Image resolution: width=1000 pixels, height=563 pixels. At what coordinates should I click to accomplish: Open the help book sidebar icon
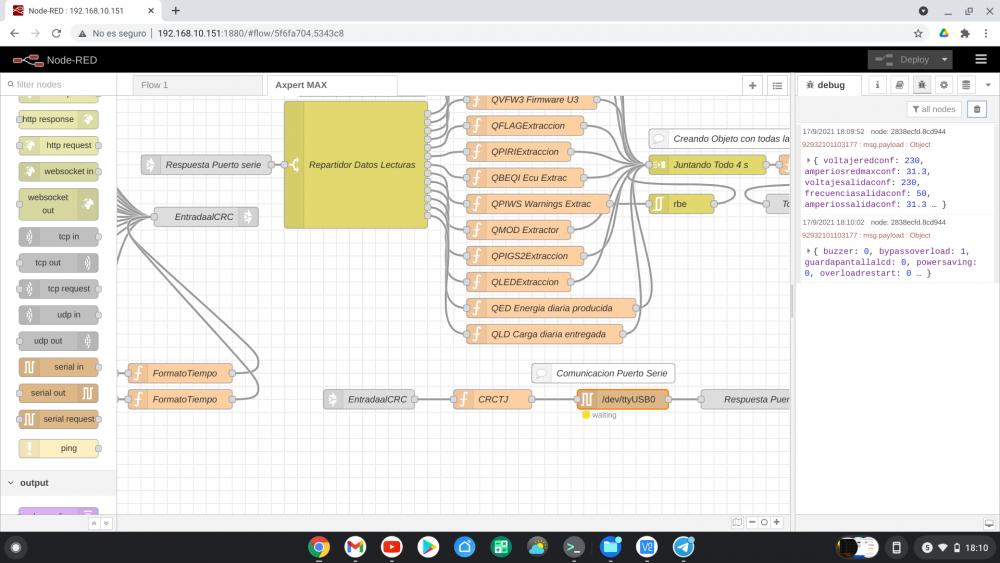coord(899,85)
